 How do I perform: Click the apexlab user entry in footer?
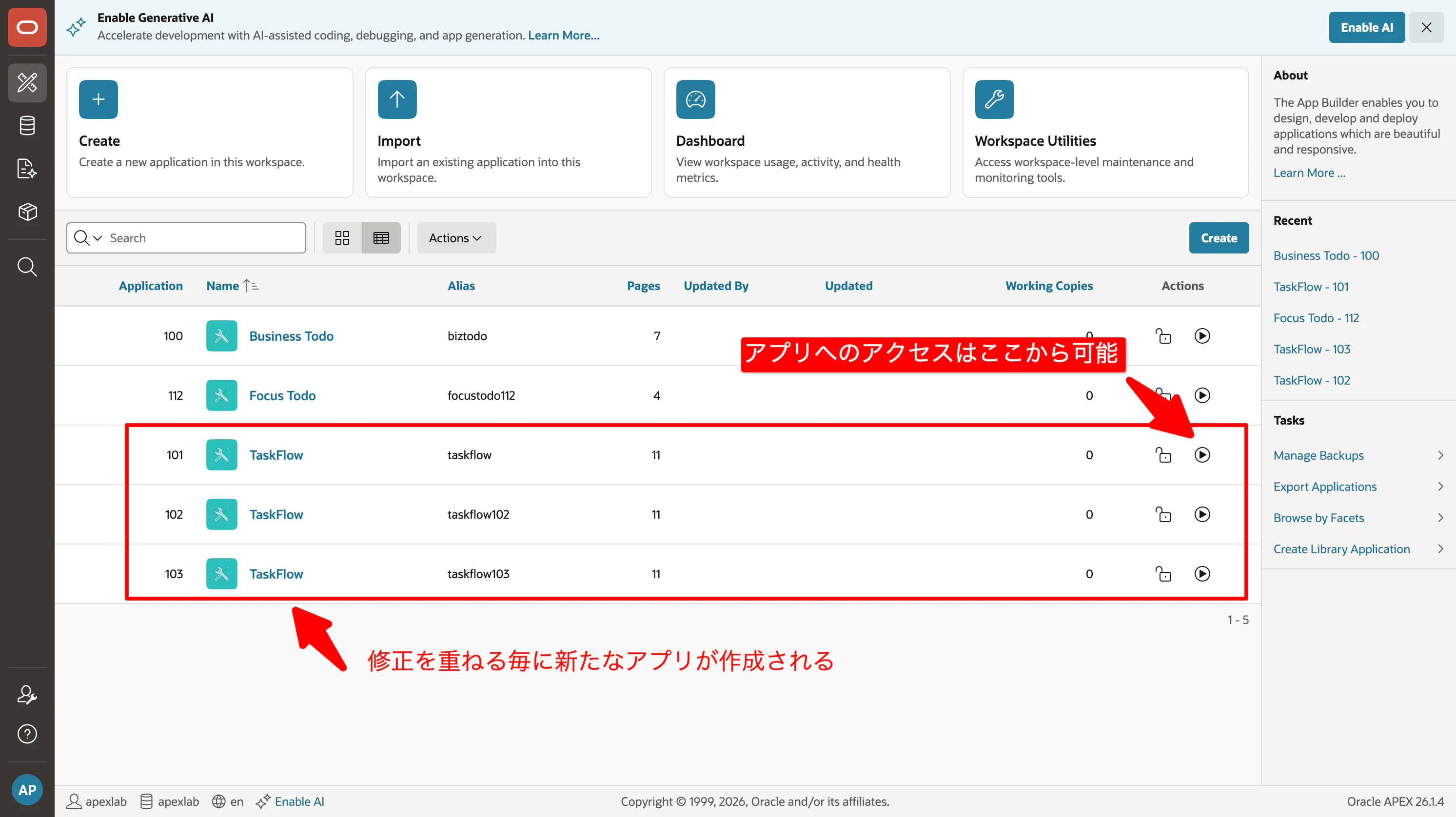(x=96, y=802)
